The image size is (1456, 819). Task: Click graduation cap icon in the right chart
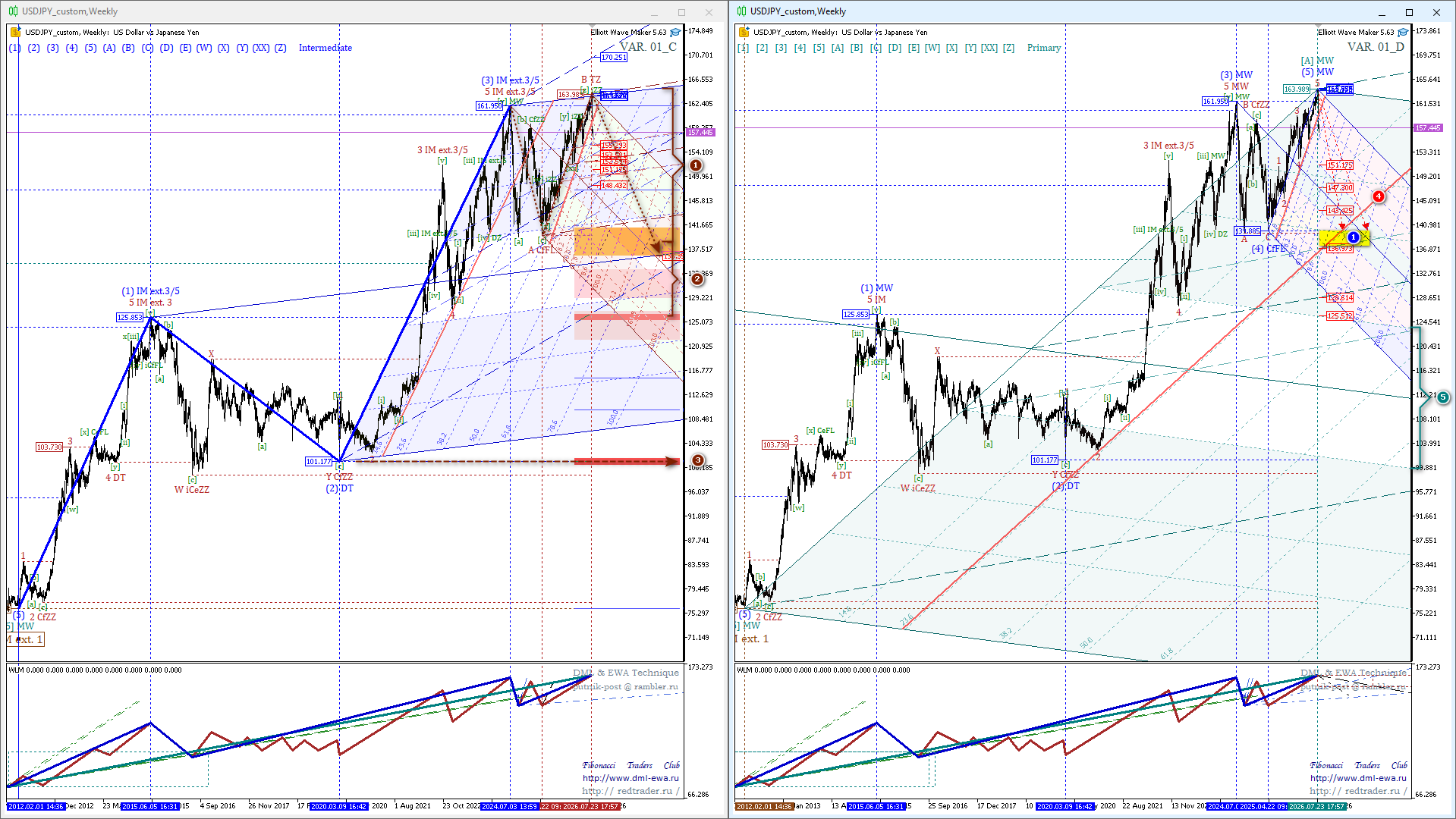click(x=1403, y=33)
